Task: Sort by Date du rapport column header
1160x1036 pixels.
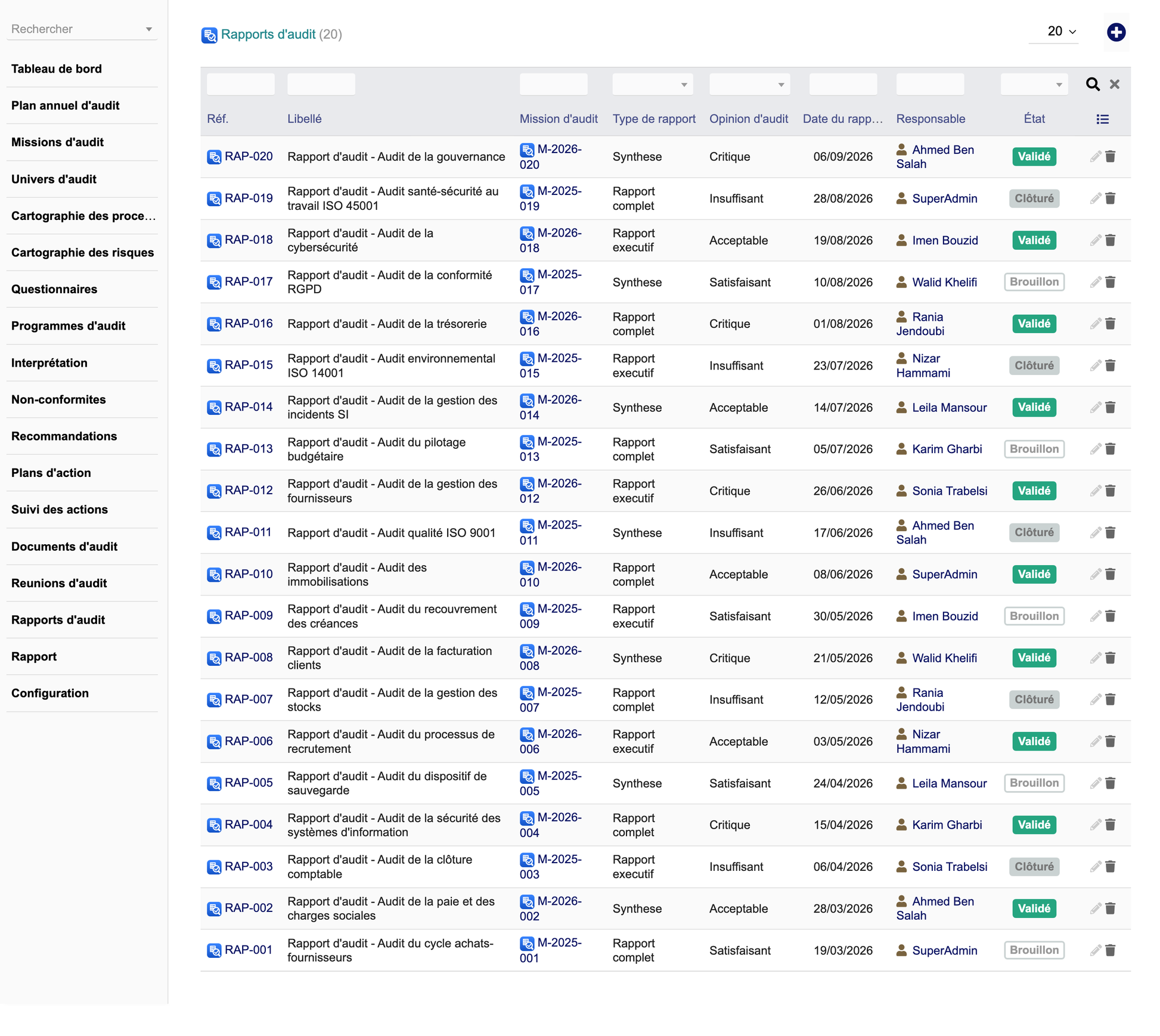Action: coord(842,119)
